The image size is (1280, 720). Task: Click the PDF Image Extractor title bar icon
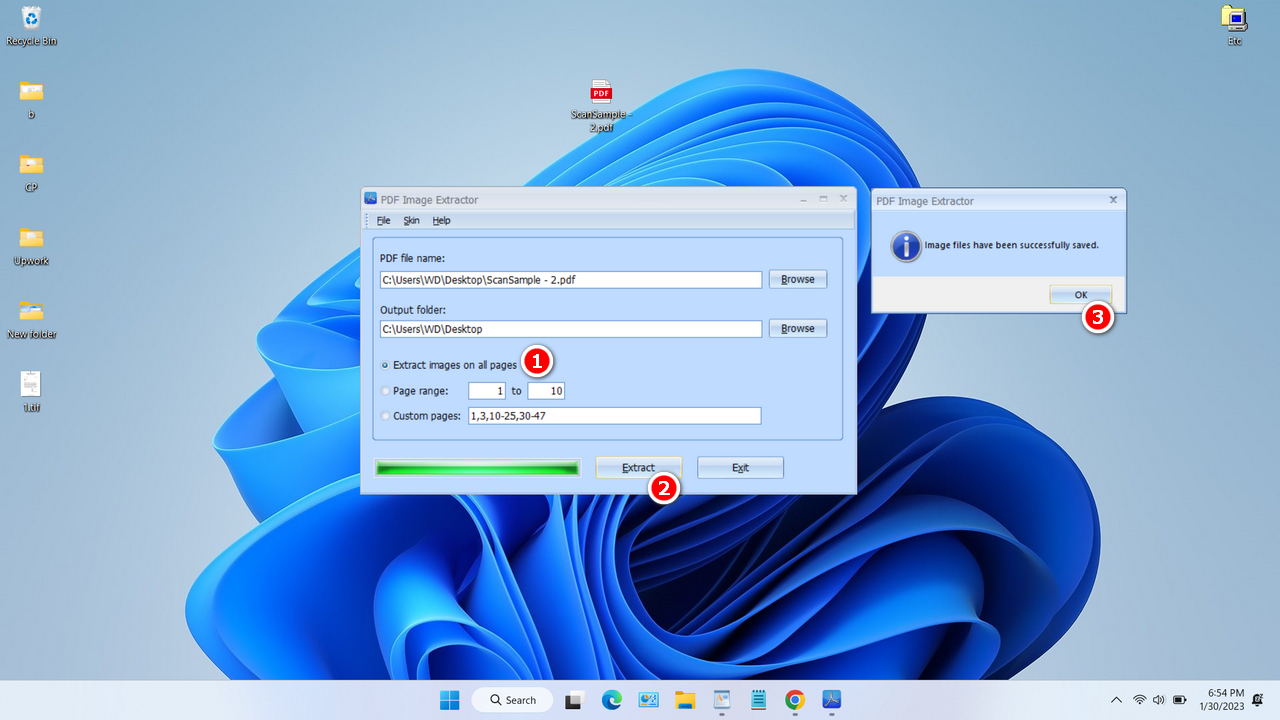coord(370,199)
